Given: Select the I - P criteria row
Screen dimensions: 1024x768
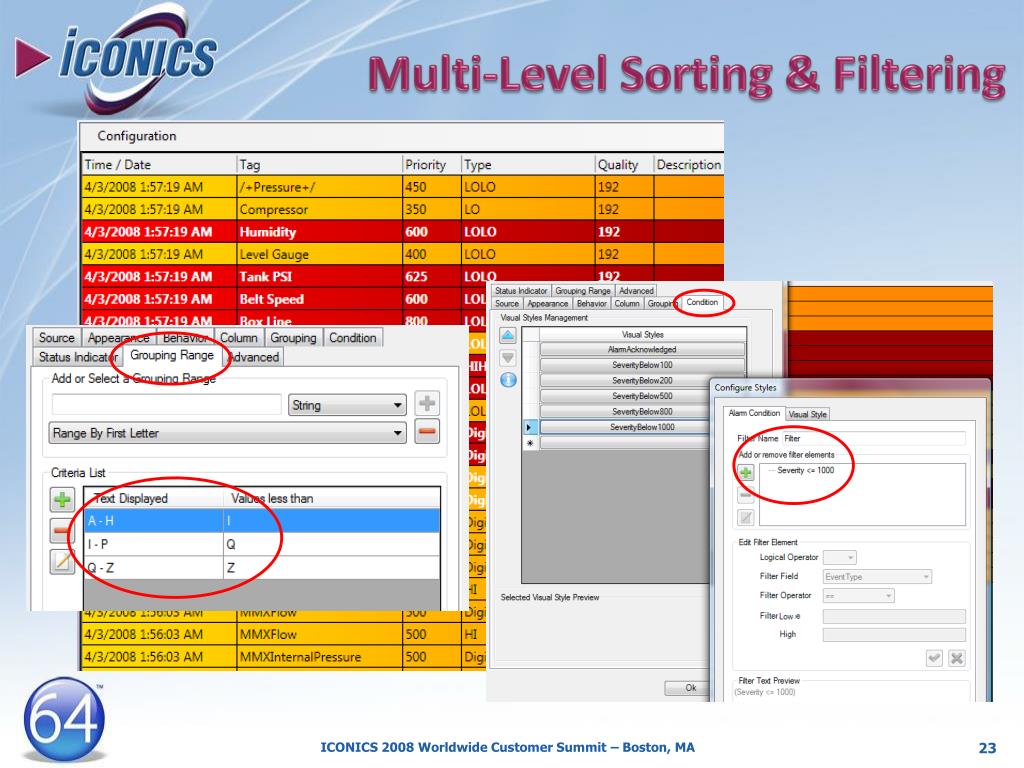Looking at the screenshot, I should (262, 544).
